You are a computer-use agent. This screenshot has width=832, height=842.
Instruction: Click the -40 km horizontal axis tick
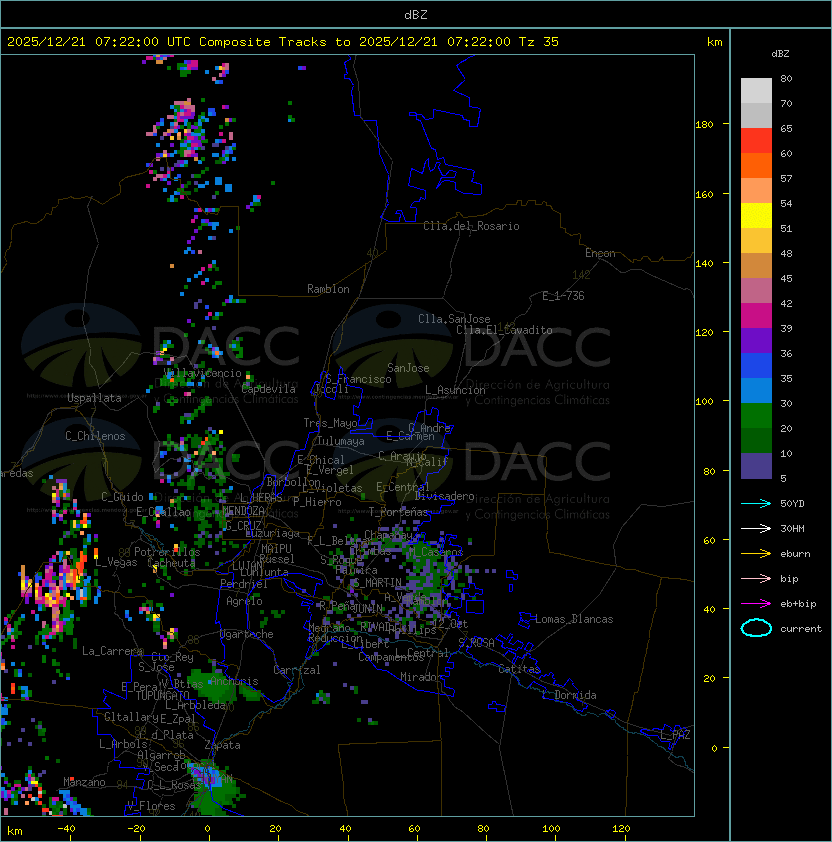[66, 829]
